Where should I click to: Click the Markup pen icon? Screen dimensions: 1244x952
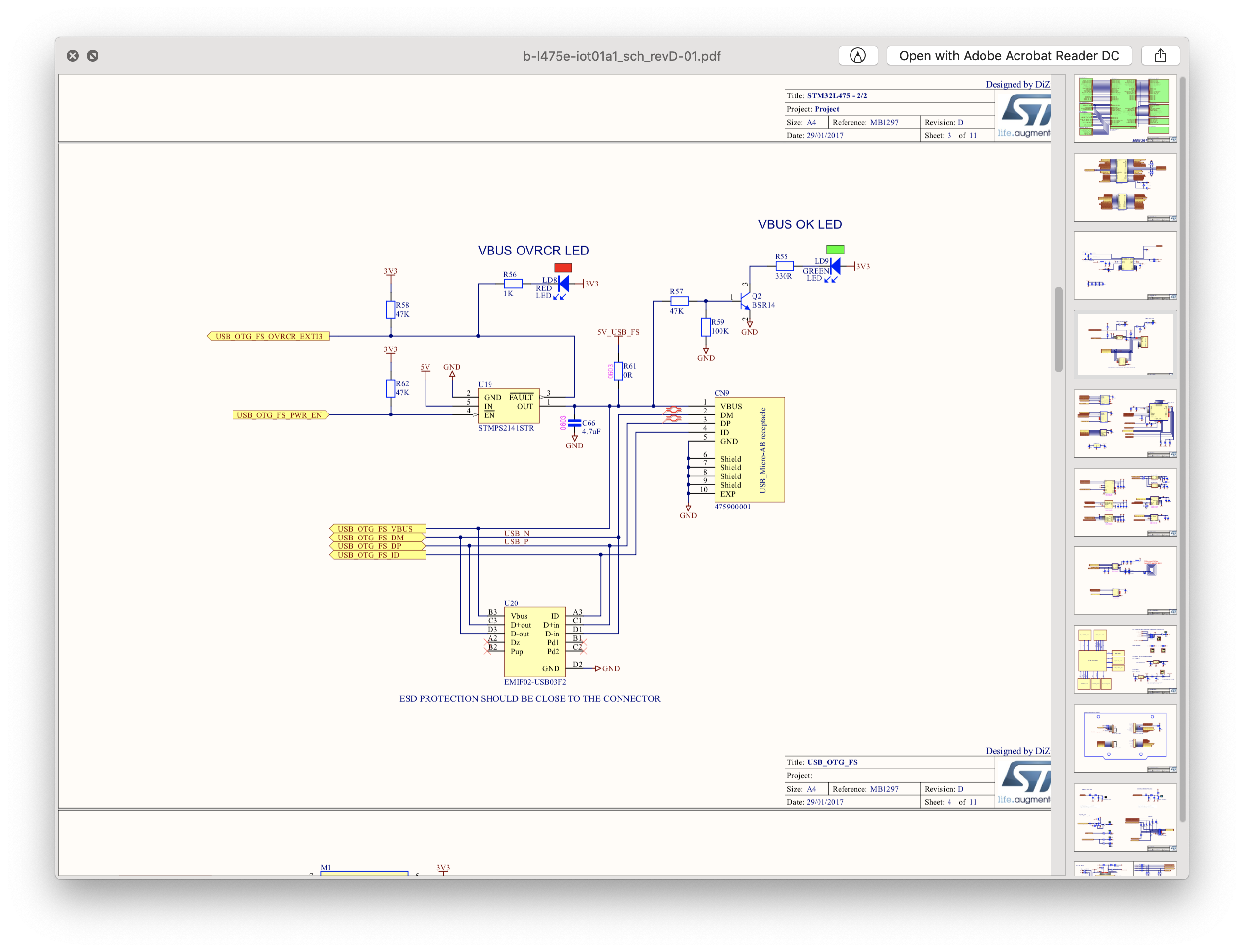coord(857,56)
